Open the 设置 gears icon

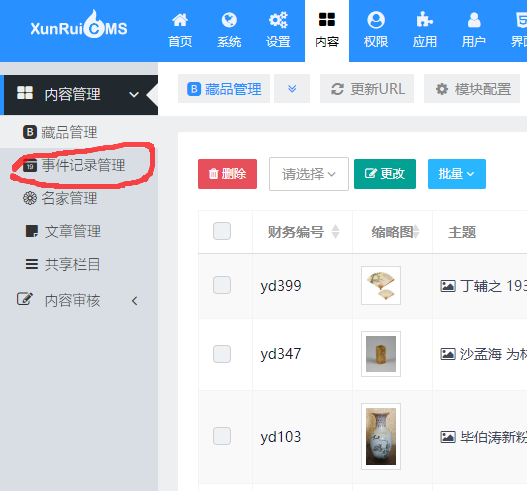coord(278,20)
